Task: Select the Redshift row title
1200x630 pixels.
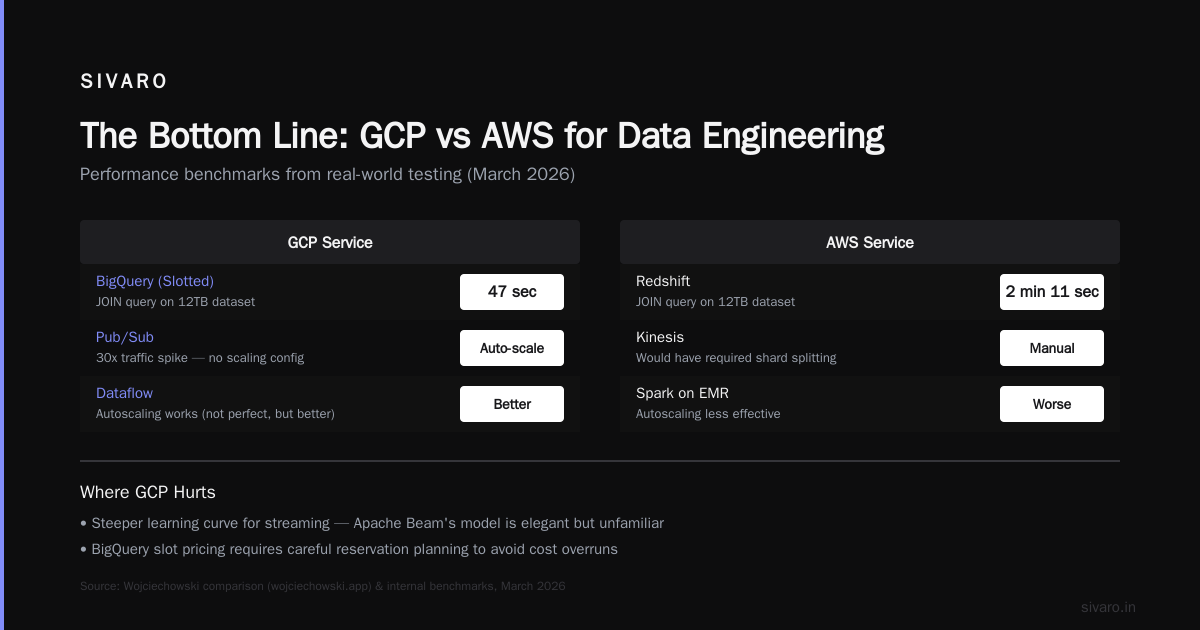Action: (x=663, y=281)
